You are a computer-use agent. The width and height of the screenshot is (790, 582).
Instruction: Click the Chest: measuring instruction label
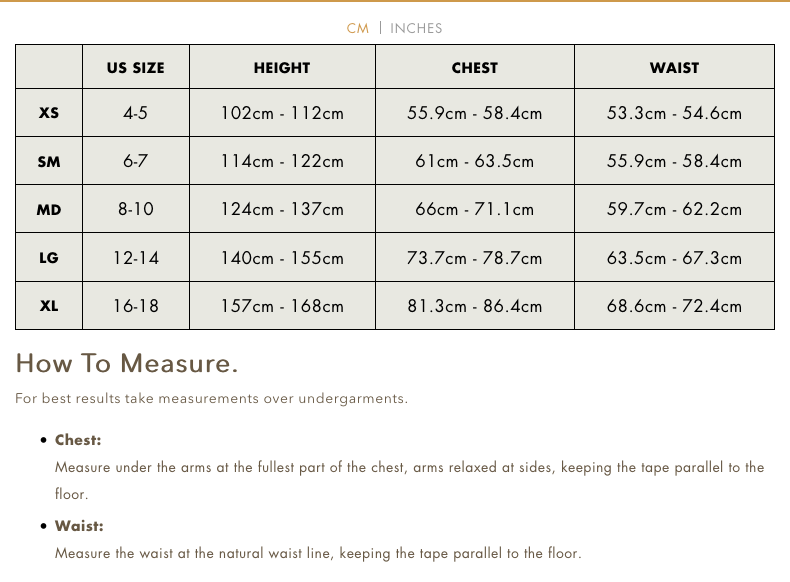[x=78, y=440]
